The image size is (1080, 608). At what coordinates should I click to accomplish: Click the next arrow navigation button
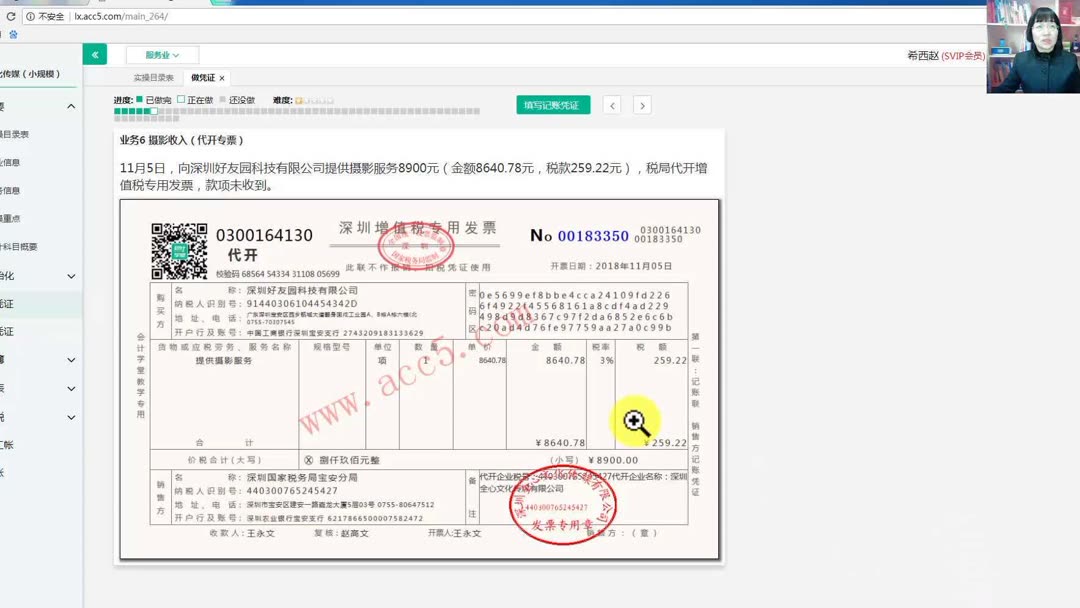pyautogui.click(x=641, y=104)
